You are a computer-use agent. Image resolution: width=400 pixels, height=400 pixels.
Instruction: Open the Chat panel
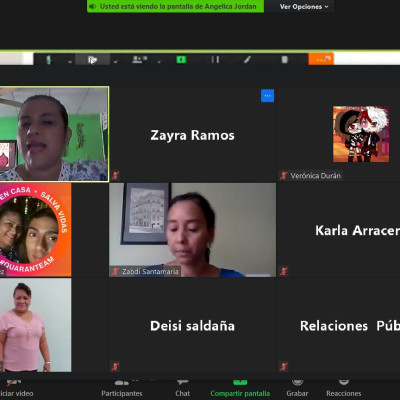pyautogui.click(x=183, y=389)
